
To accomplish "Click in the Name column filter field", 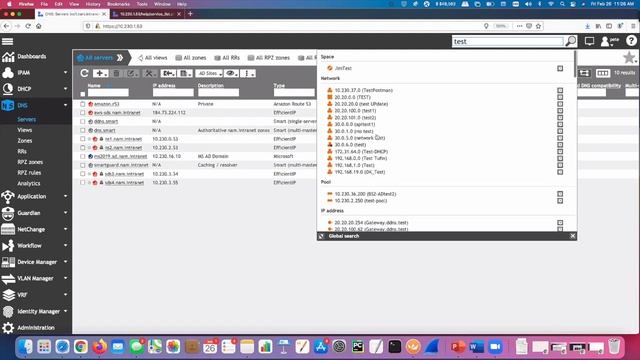I will pos(108,93).
